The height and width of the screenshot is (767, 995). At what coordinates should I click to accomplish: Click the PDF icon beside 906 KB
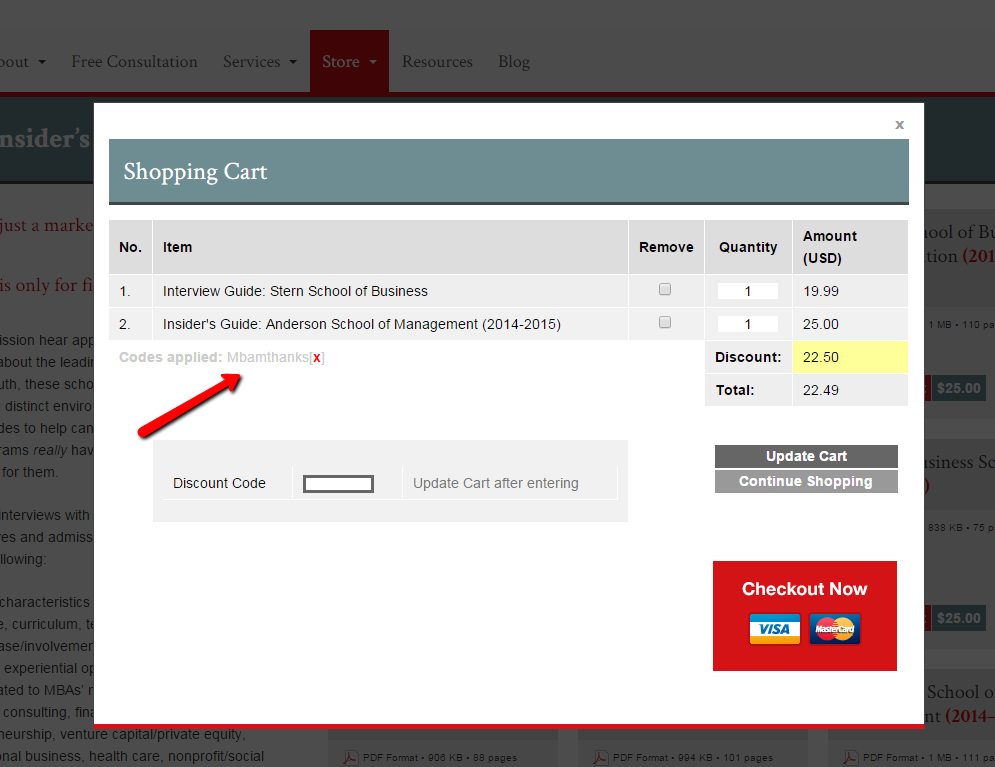[x=351, y=758]
